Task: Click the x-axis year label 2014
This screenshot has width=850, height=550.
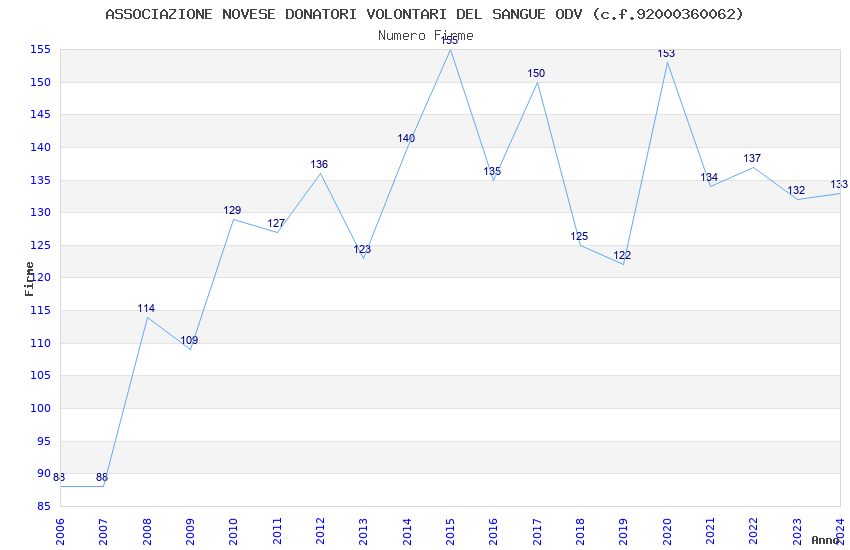Action: click(x=407, y=531)
